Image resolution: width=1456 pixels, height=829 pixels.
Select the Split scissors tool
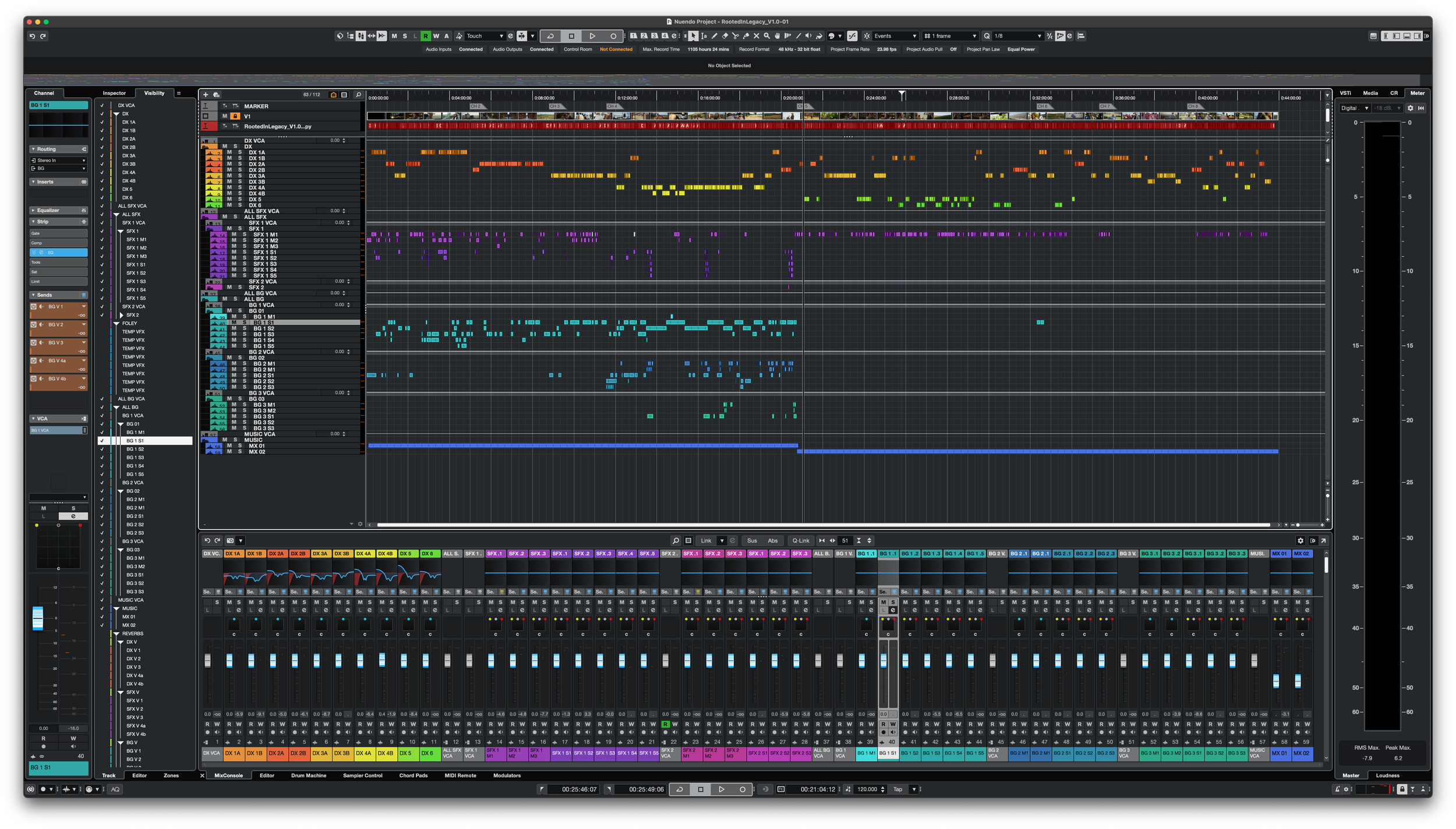tap(736, 36)
